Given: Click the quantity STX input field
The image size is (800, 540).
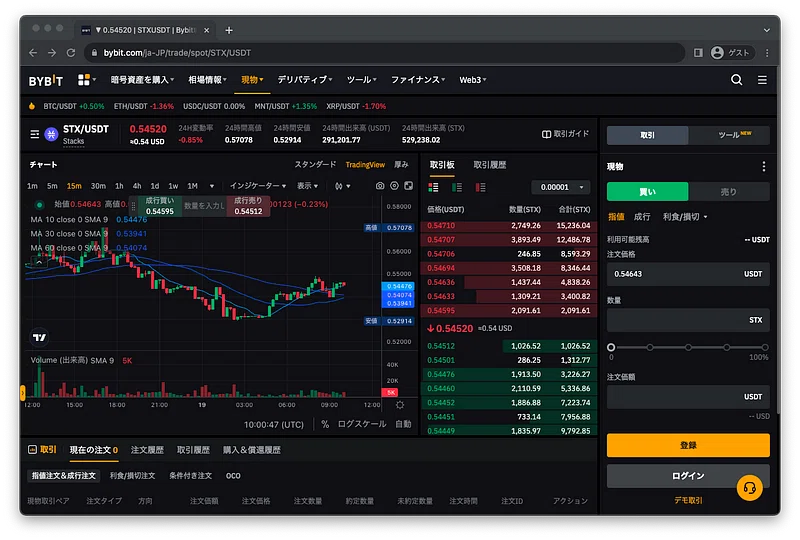Looking at the screenshot, I should coord(688,320).
